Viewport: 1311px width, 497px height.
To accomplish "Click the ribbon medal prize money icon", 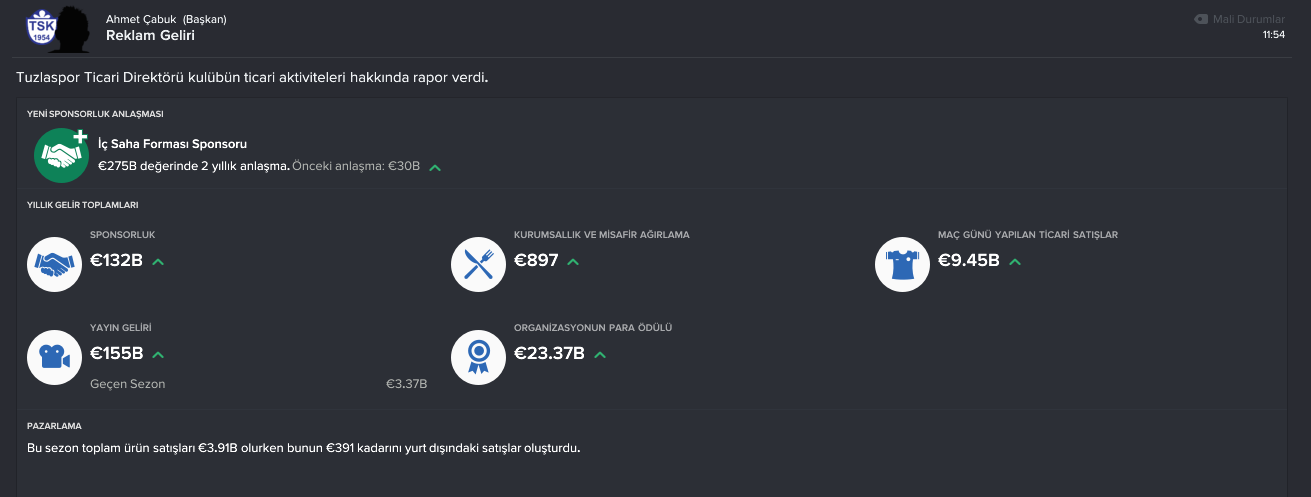I will pos(478,357).
